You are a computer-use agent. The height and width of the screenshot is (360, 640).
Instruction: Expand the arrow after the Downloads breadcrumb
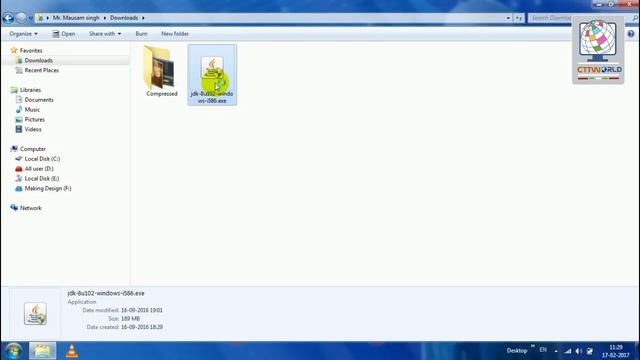143,18
